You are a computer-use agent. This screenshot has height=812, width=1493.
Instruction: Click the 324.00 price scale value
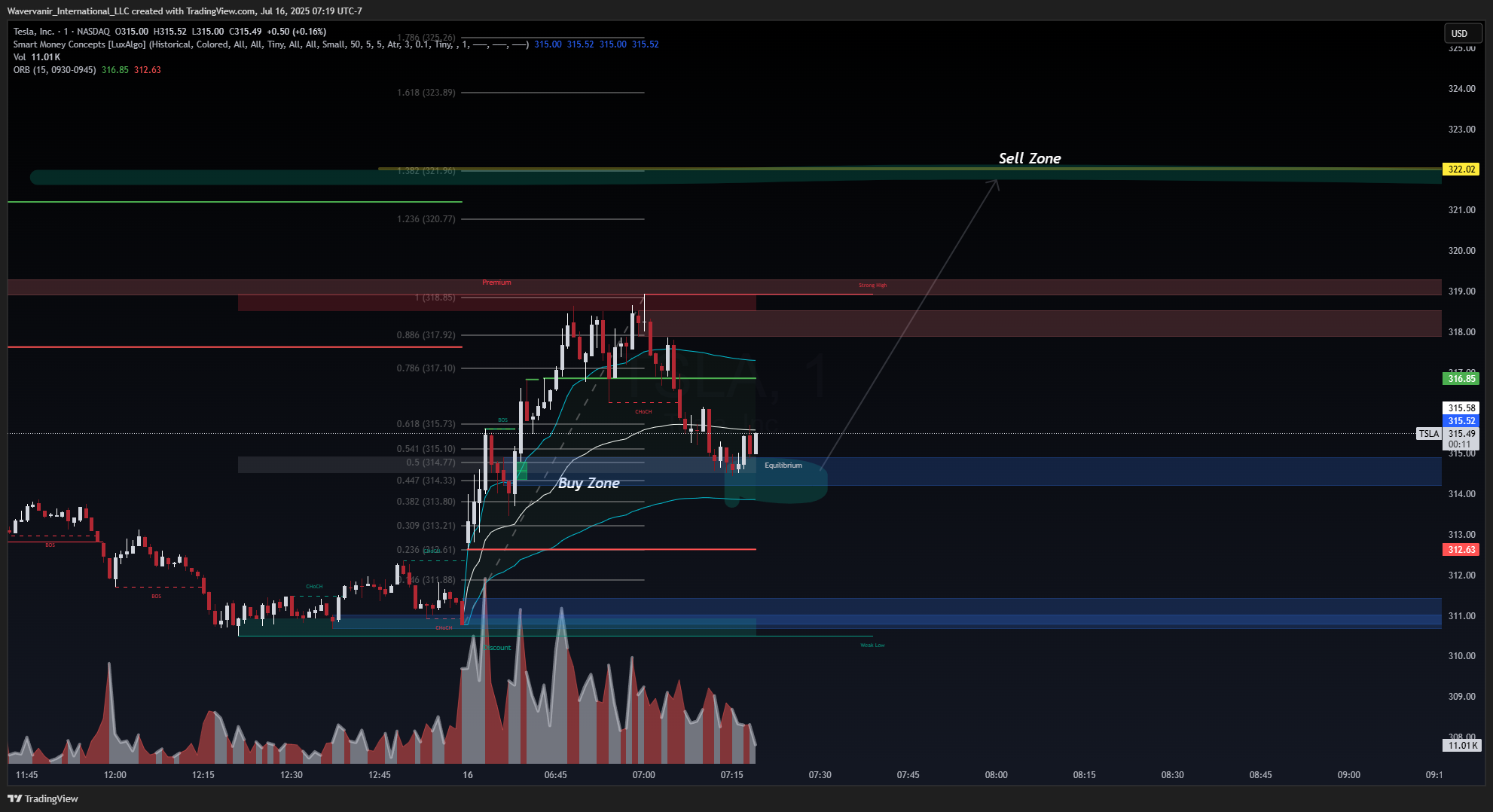(1462, 89)
